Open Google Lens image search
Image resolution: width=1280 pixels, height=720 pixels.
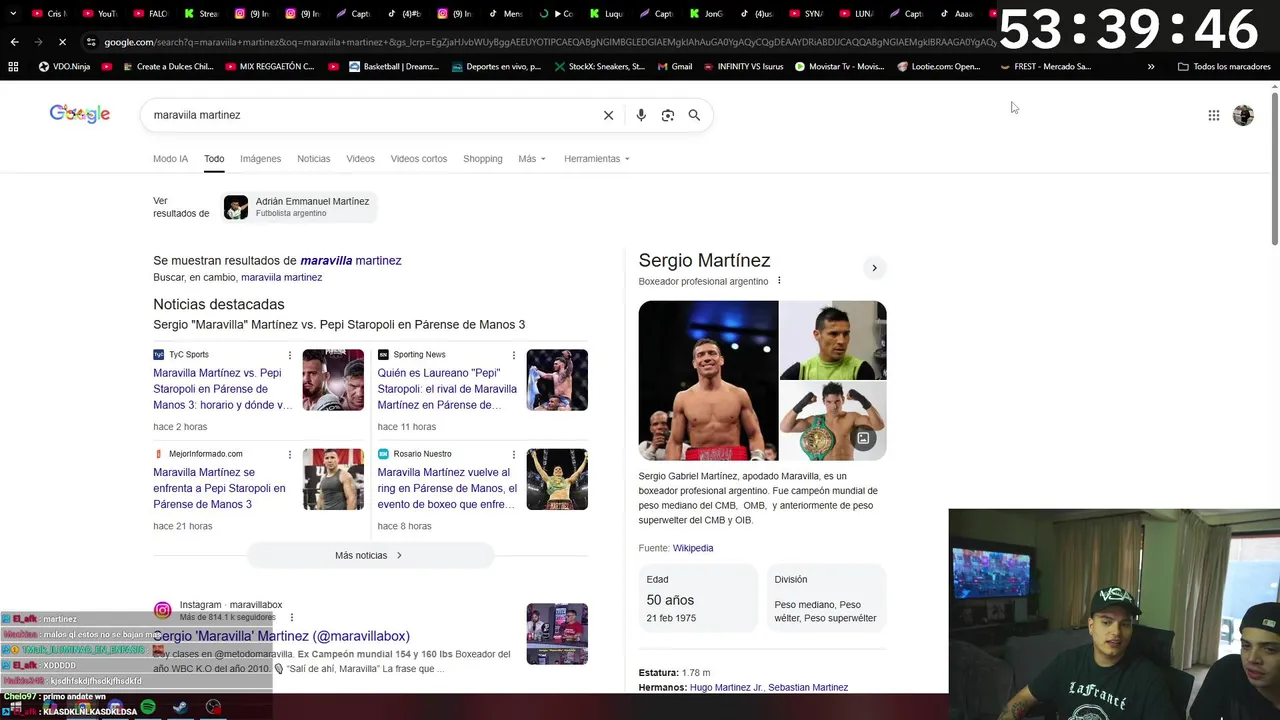(x=668, y=115)
